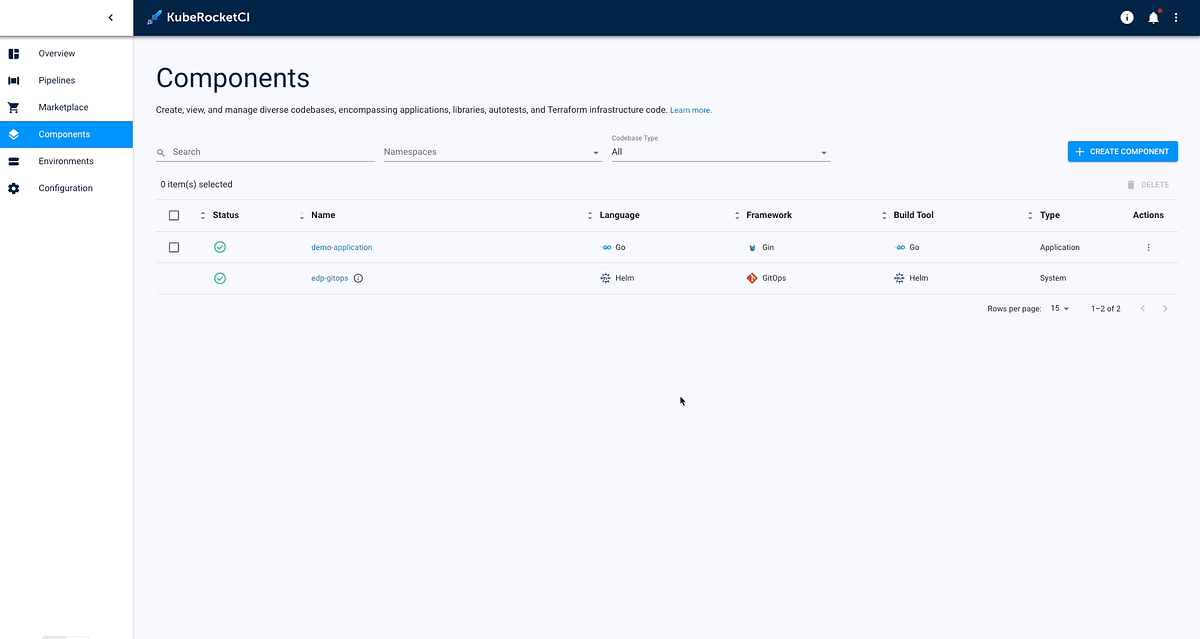Open the notifications bell icon

click(1152, 17)
